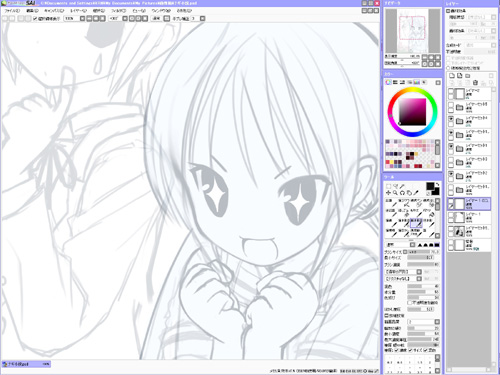Click the Rotate canvas tool

(402, 193)
